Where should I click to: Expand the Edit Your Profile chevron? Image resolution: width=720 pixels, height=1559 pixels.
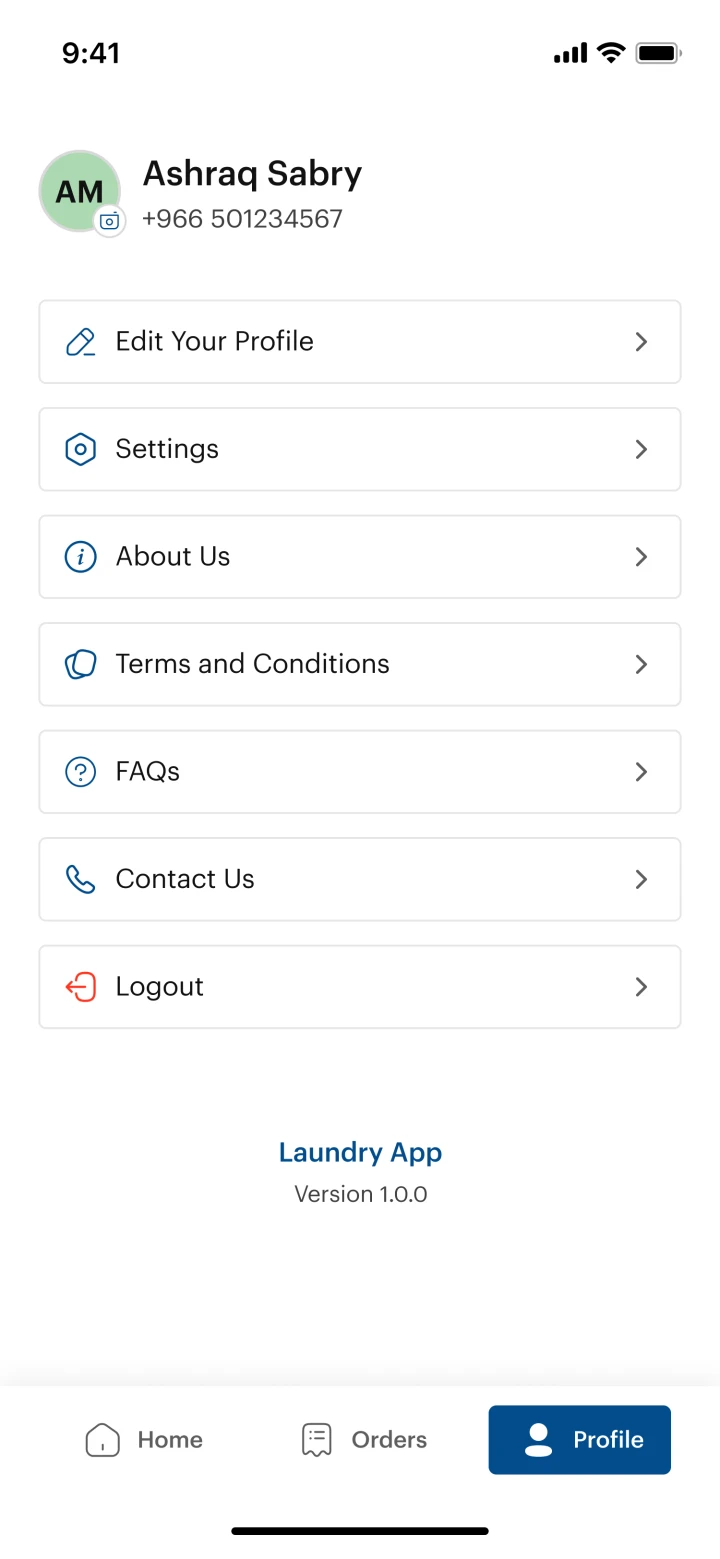tap(642, 342)
